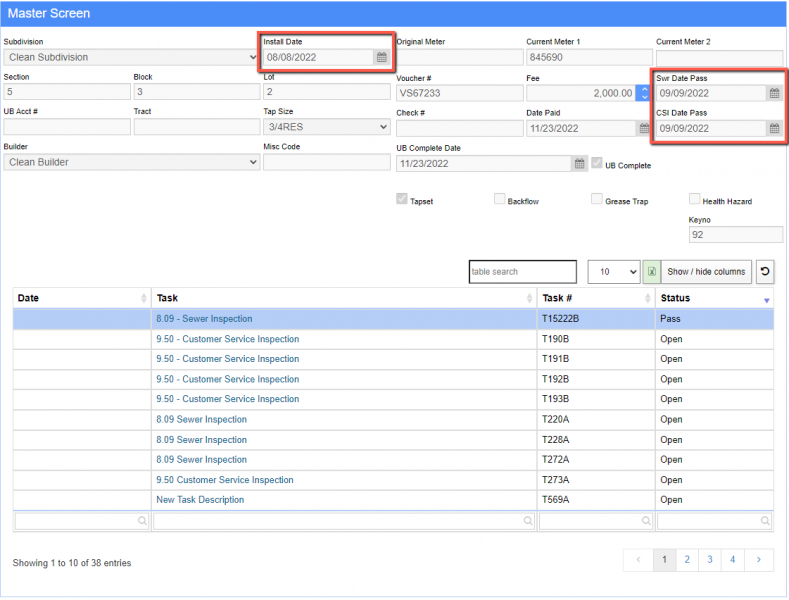Open the Install Date calendar picker
This screenshot has width=789, height=600.
(381, 58)
